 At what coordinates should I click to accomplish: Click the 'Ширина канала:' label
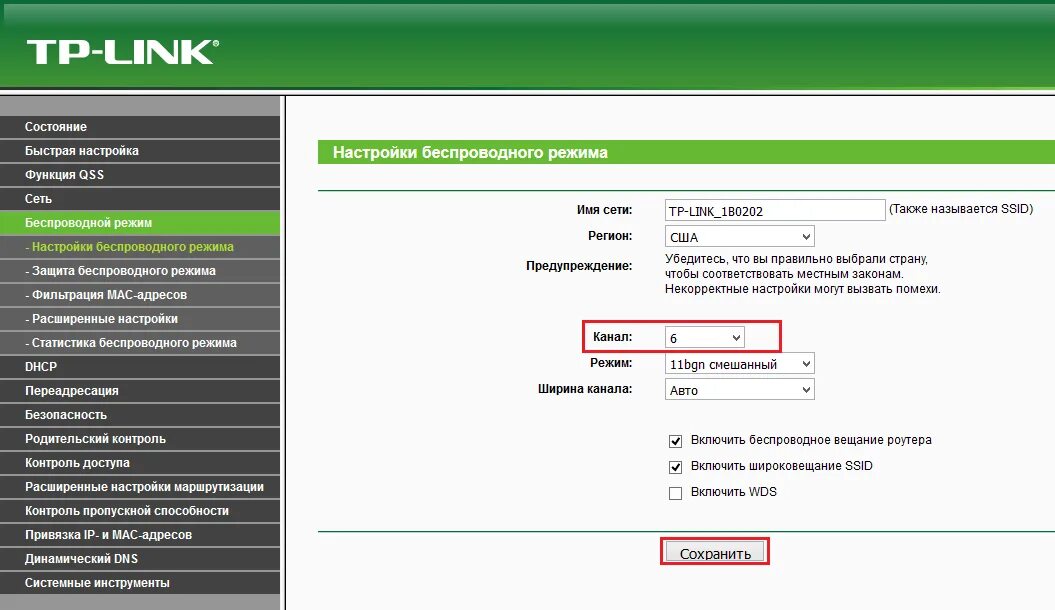click(585, 389)
